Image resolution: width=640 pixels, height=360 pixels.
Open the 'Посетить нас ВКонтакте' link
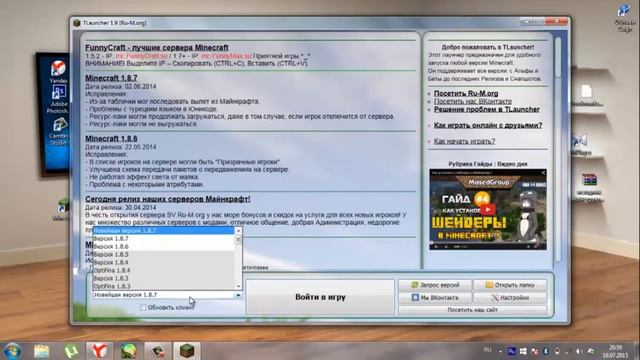tap(473, 101)
